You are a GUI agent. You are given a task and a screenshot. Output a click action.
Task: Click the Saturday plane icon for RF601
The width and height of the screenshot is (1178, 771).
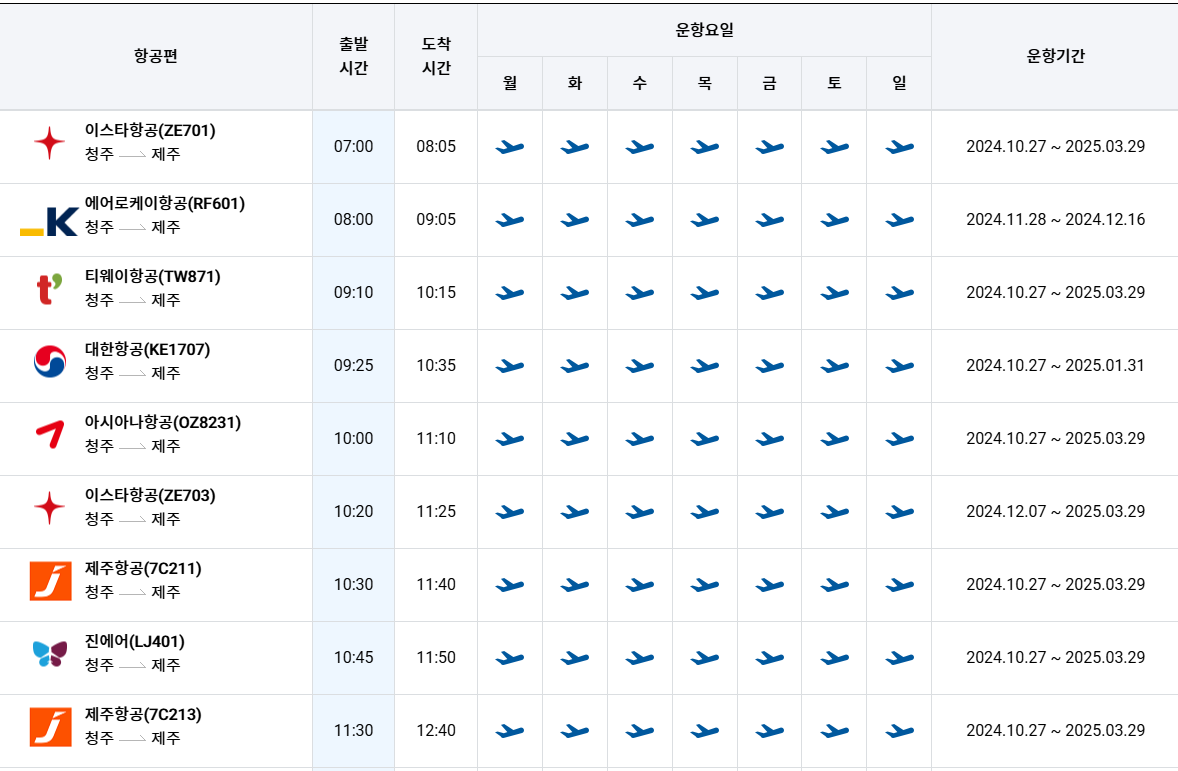[835, 220]
